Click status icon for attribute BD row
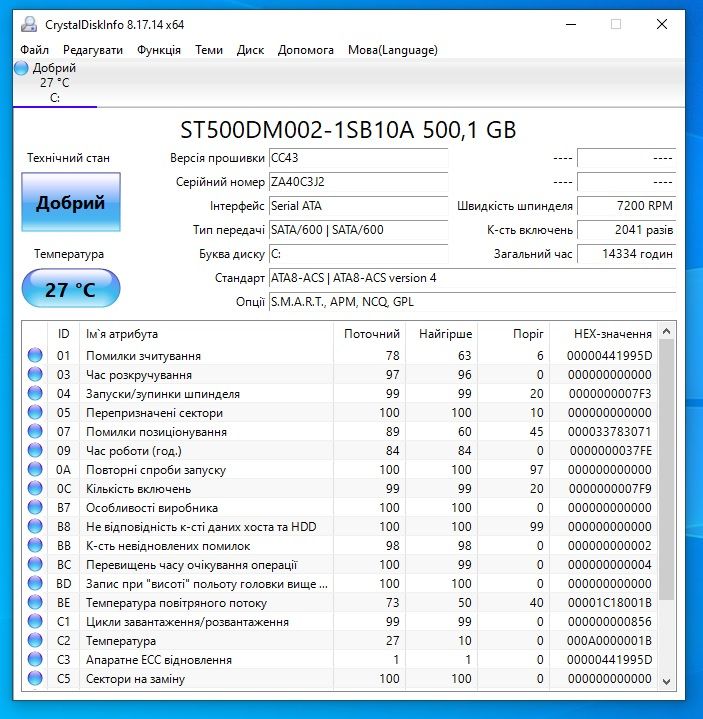Image resolution: width=703 pixels, height=719 pixels. coord(35,583)
